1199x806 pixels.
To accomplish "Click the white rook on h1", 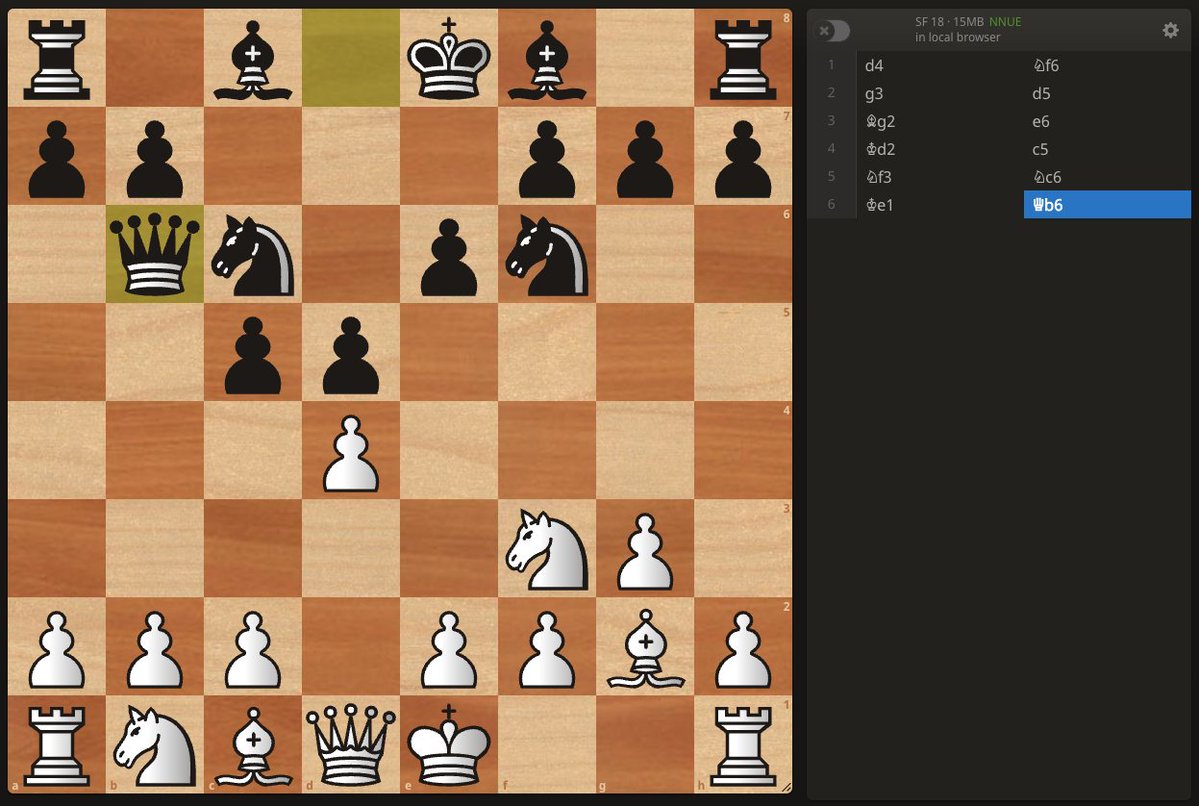I will 743,744.
